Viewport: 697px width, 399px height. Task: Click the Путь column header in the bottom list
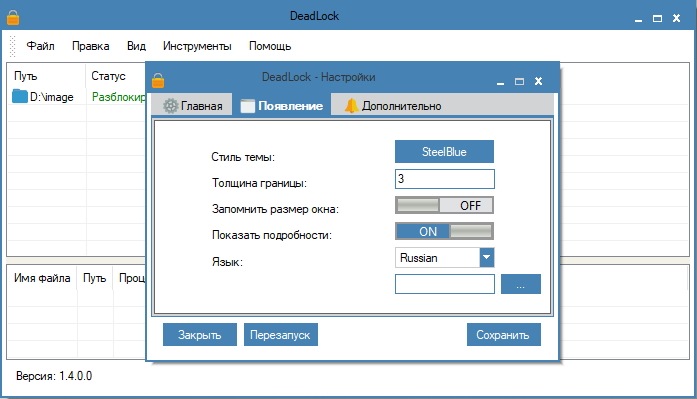[95, 278]
